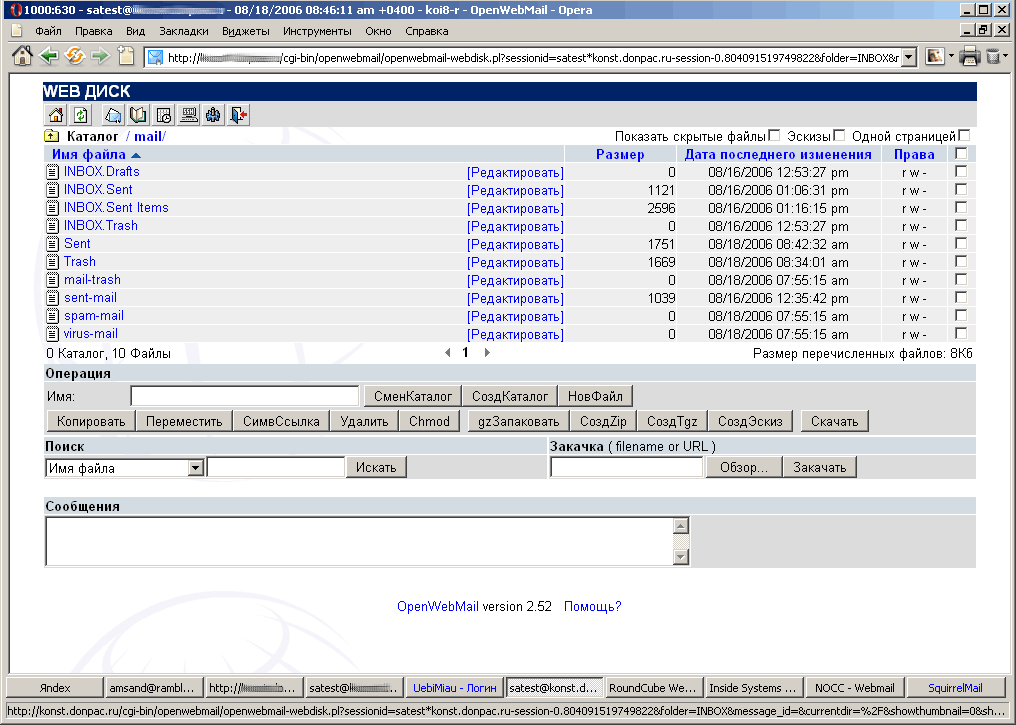Tick the checkbox for the Sent row
1016x725 pixels.
962,244
